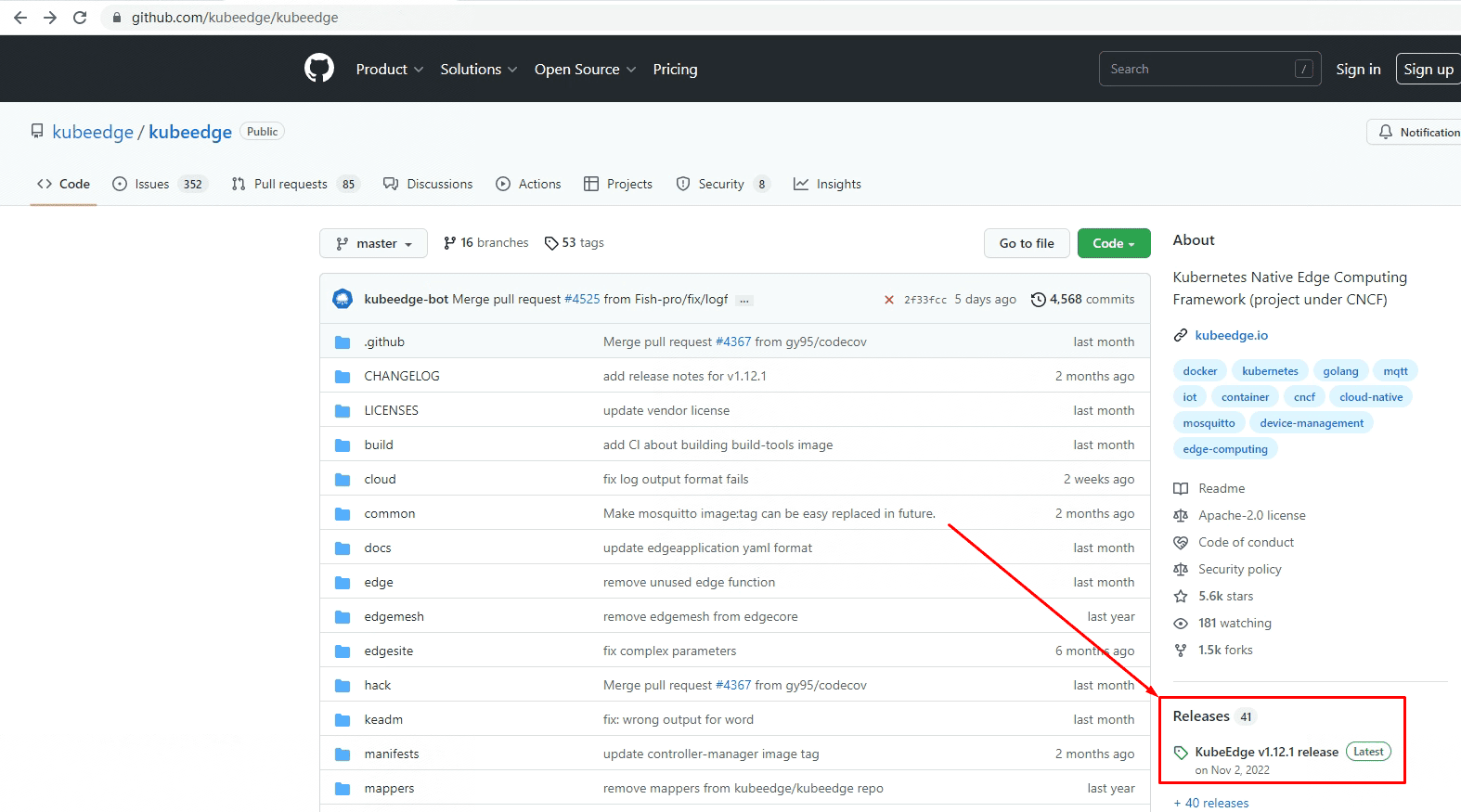Open the Pull requests tab
This screenshot has height=812, width=1461.
[x=295, y=184]
